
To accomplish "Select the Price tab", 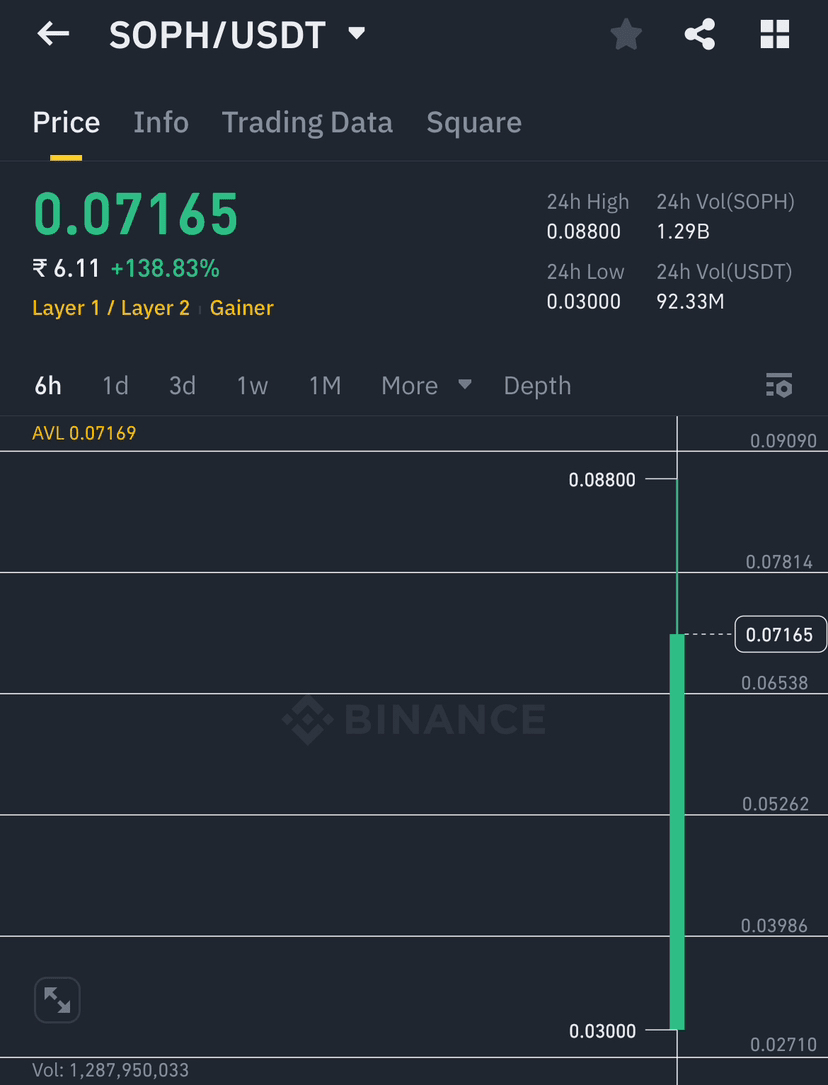I will pos(66,122).
